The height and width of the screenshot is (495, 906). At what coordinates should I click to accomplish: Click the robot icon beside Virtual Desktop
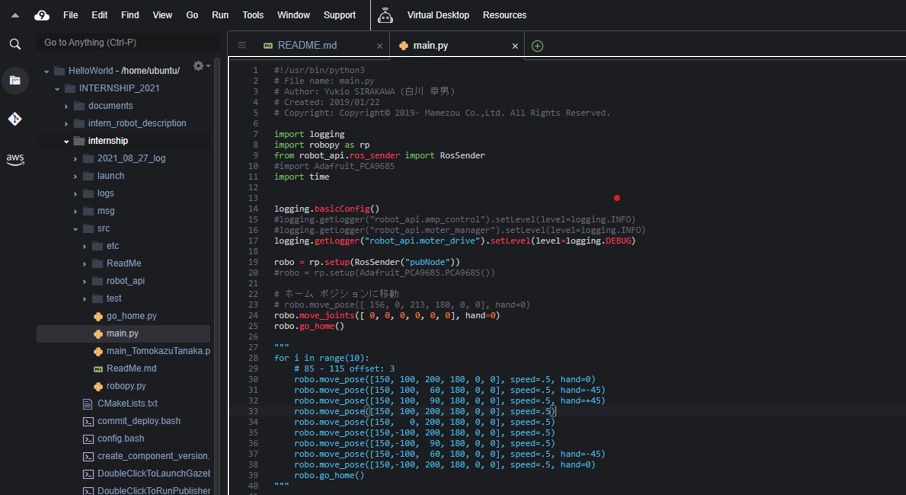(x=385, y=15)
